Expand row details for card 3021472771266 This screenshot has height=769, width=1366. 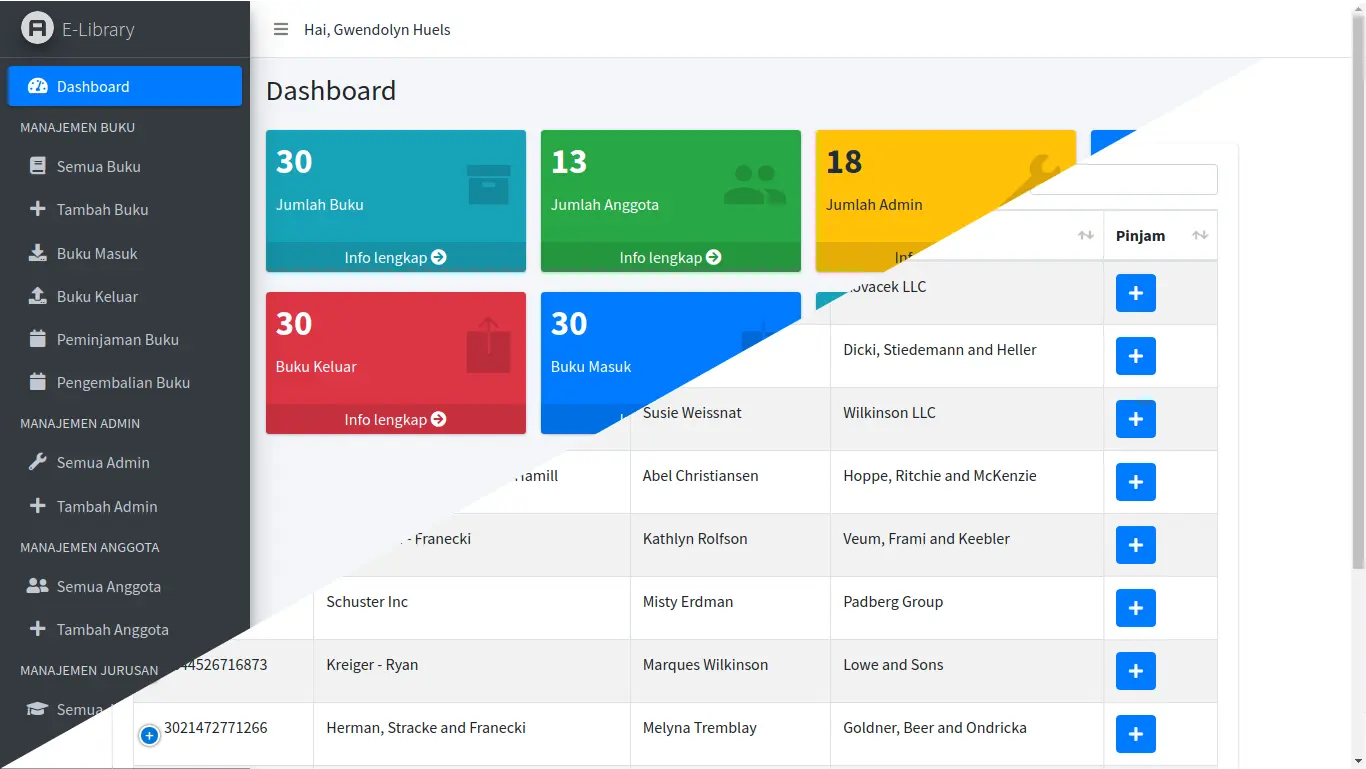[149, 734]
